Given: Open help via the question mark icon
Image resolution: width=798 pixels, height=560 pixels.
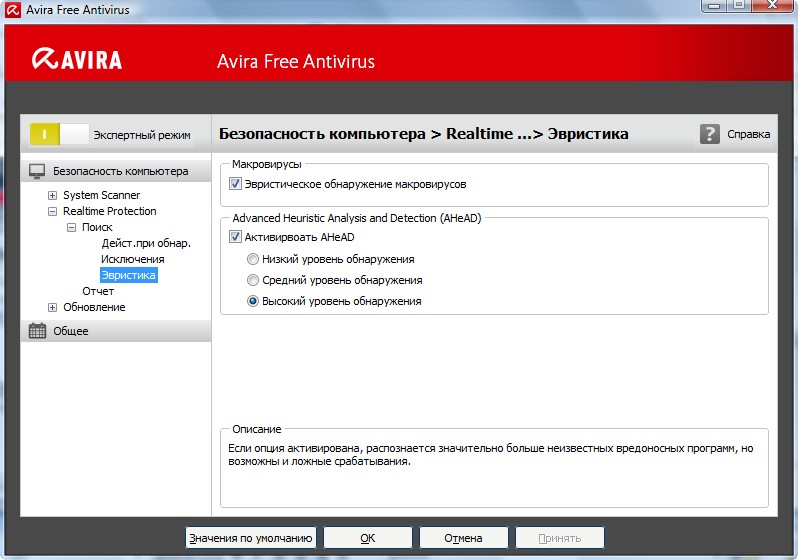Looking at the screenshot, I should click(x=709, y=134).
